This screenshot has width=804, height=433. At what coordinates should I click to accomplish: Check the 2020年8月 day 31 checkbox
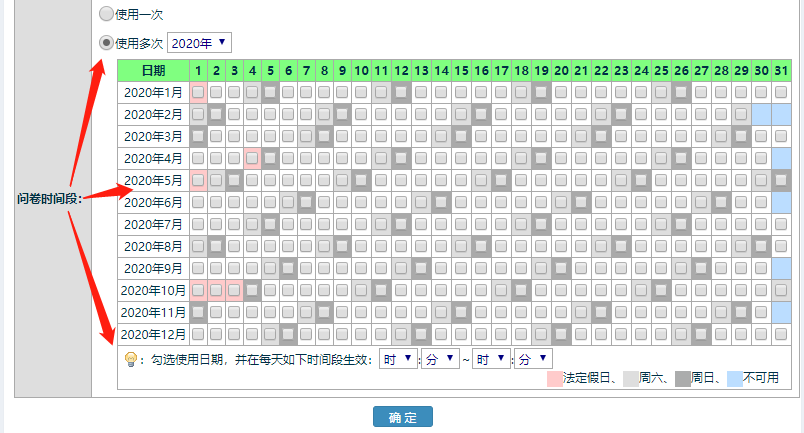780,246
